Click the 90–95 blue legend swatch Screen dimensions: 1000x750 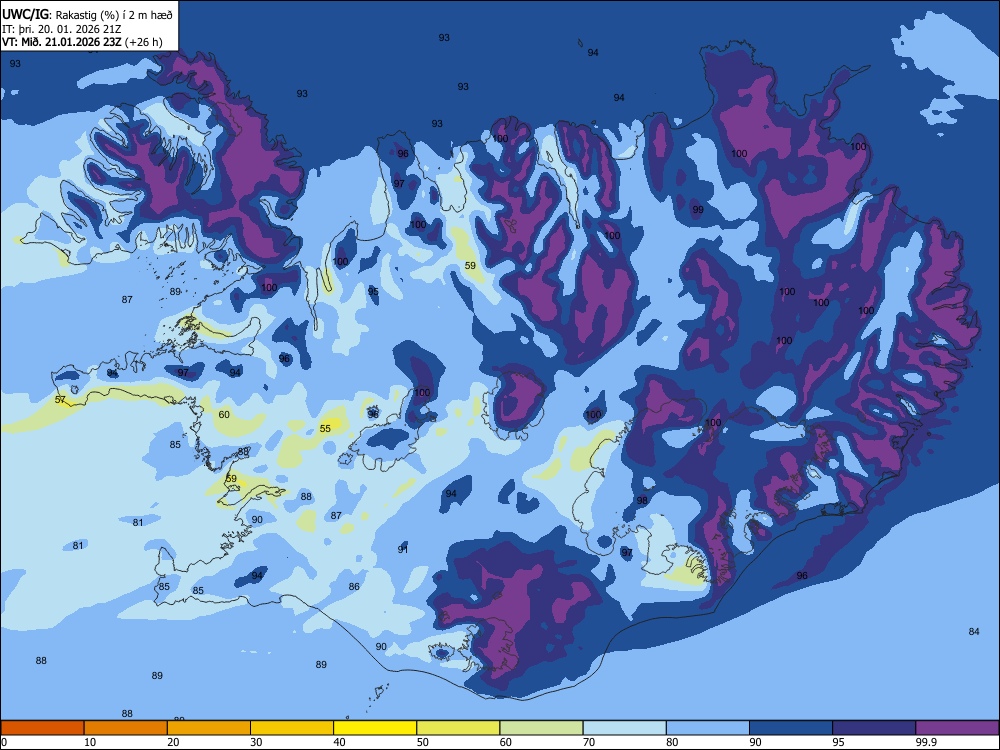coord(791,728)
